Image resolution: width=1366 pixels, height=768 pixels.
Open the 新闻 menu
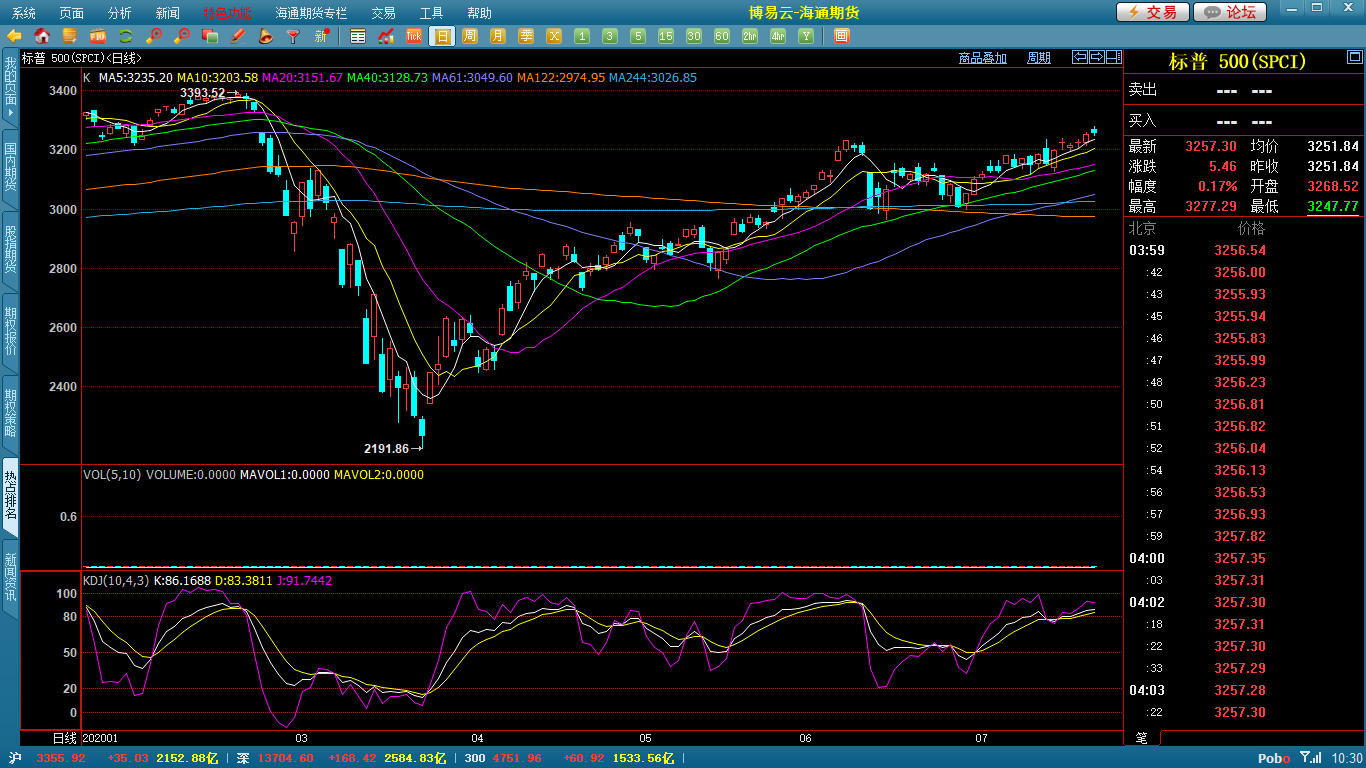tap(168, 13)
